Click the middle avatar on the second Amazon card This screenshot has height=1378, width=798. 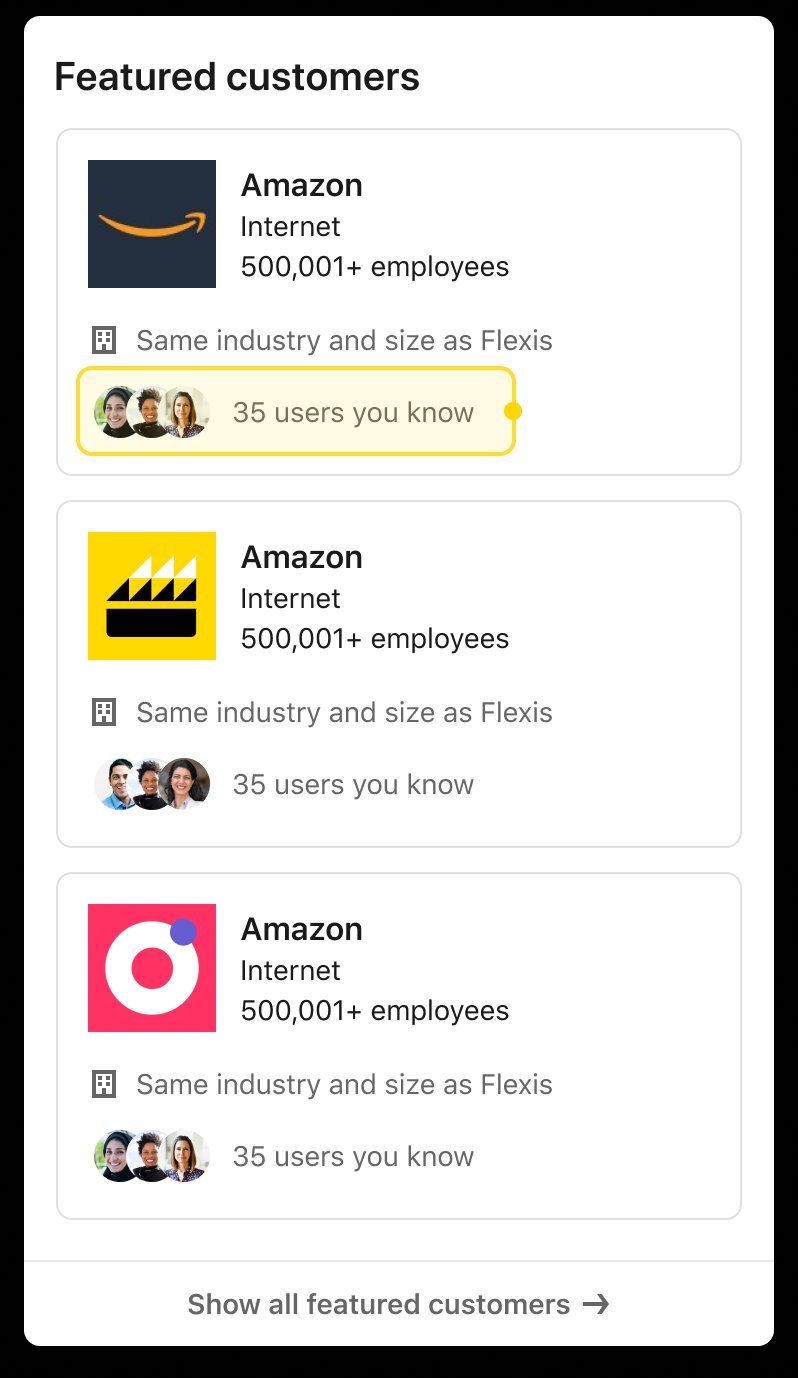151,783
